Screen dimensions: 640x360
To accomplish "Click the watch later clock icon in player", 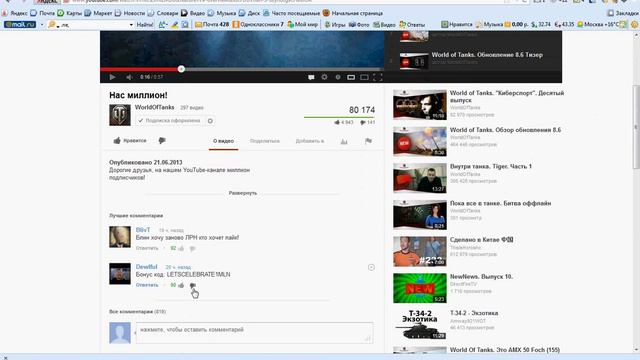I will click(338, 77).
